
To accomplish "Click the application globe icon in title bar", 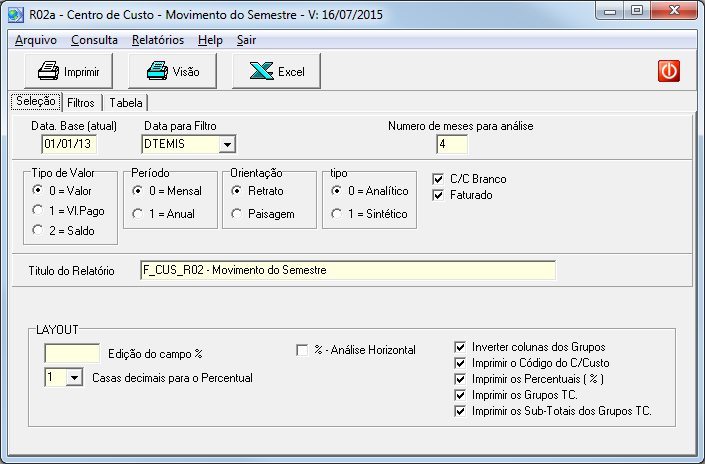I will pyautogui.click(x=16, y=14).
